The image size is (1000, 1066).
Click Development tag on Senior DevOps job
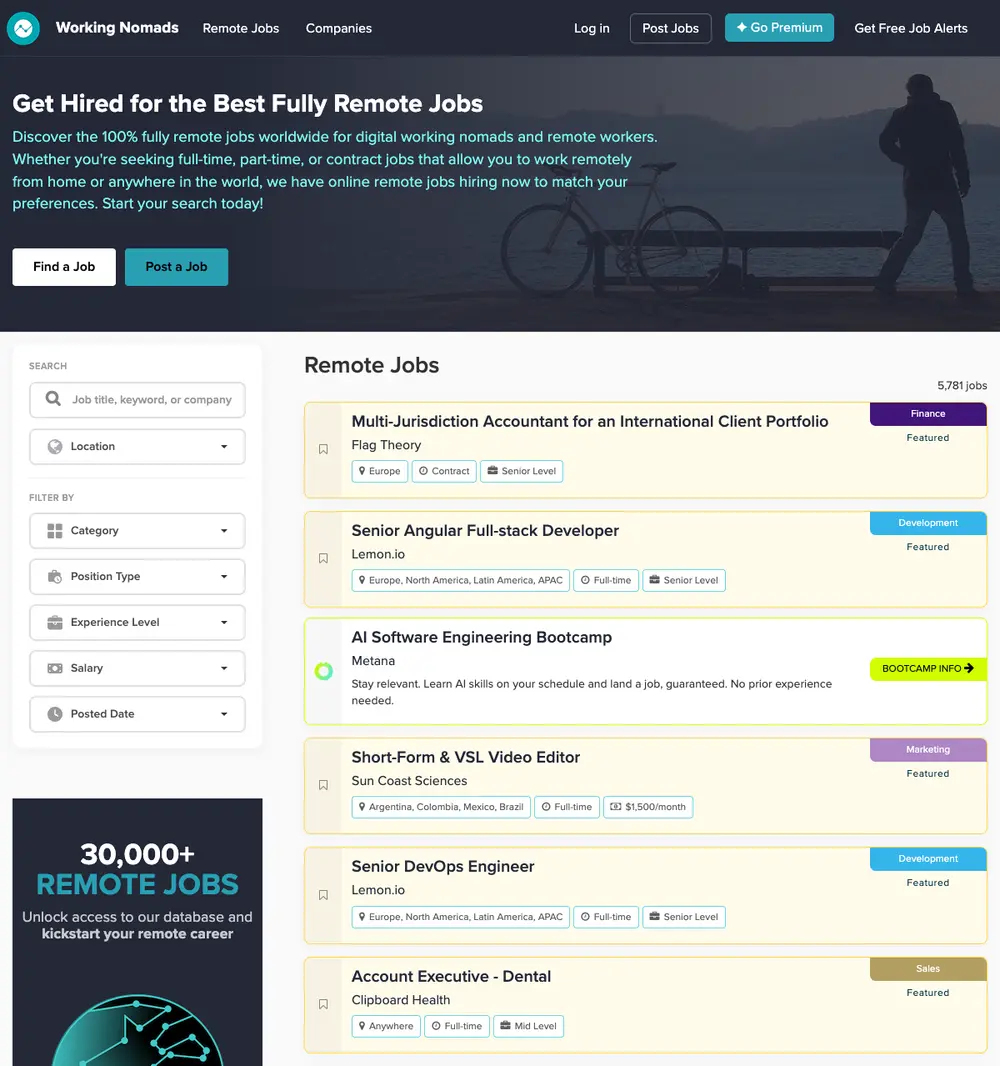pos(928,859)
